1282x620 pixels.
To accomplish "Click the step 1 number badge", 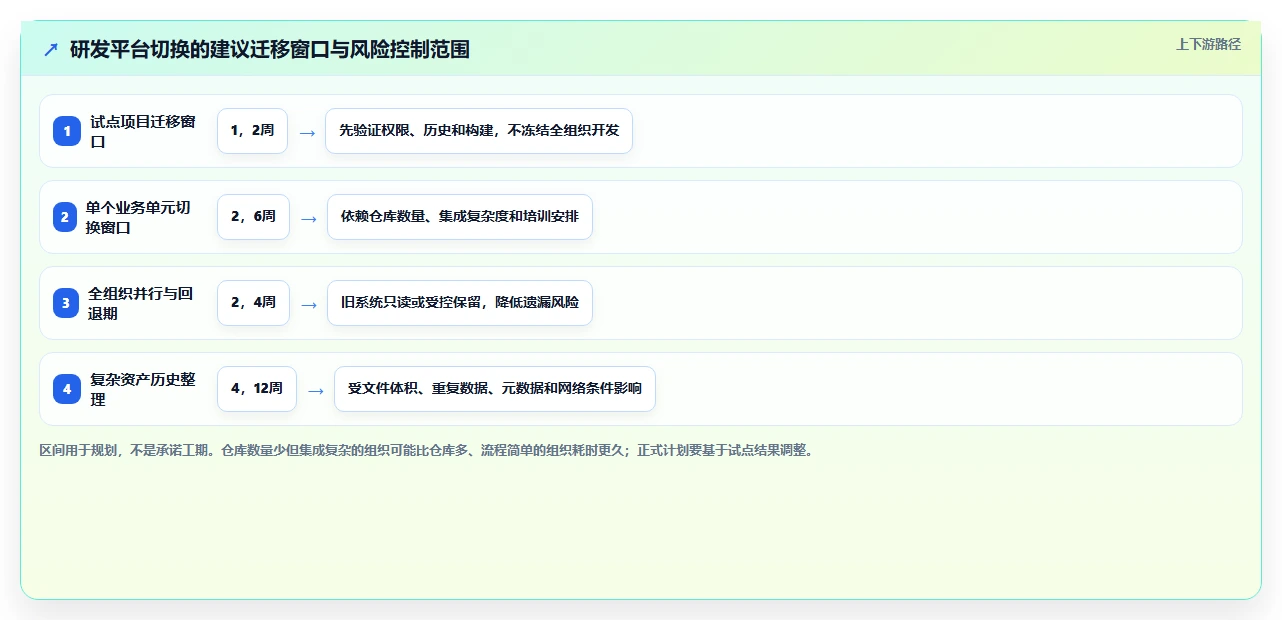I will point(67,131).
